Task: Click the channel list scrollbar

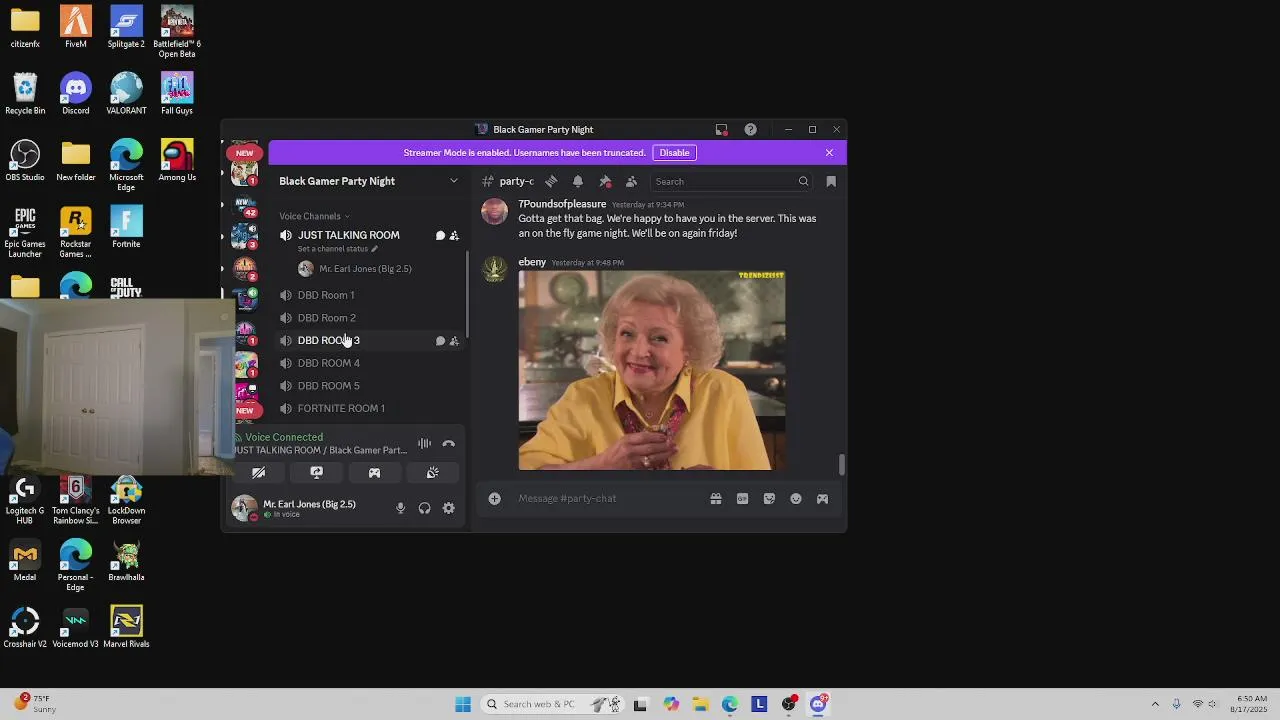Action: coord(467,293)
